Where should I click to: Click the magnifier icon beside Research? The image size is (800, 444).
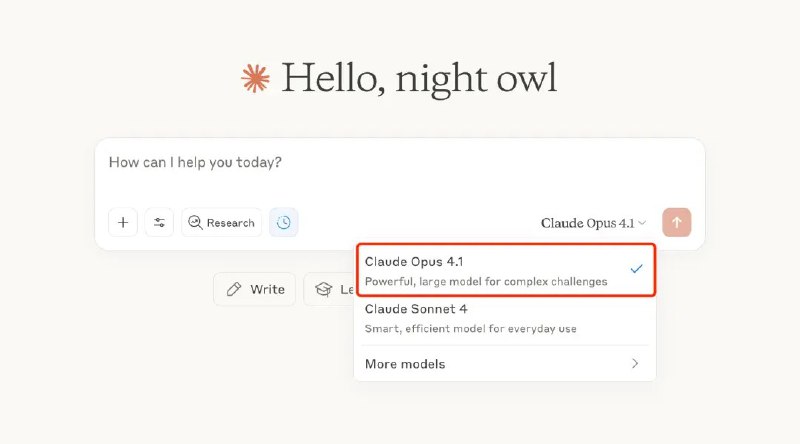[195, 223]
